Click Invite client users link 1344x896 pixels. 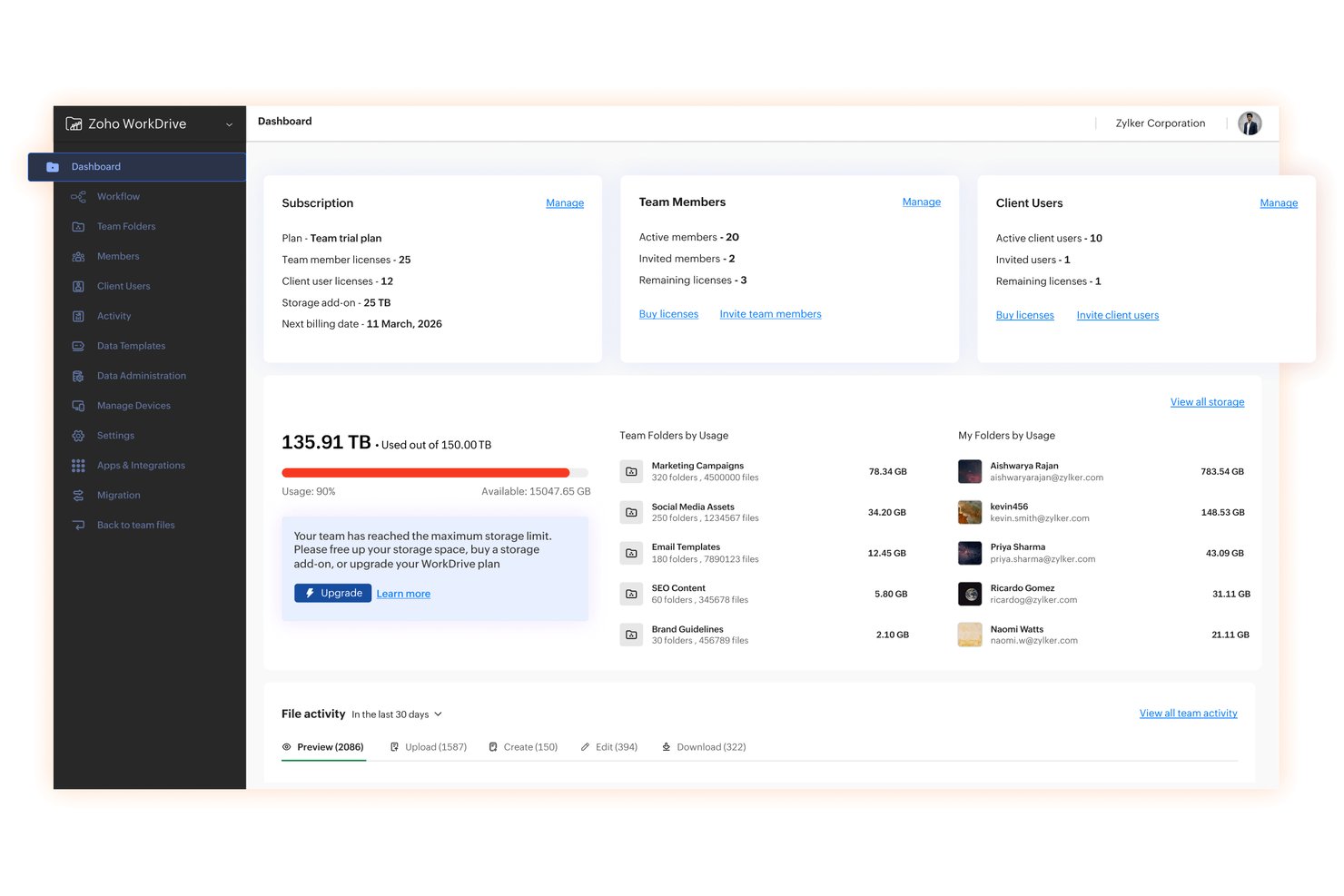point(1118,315)
